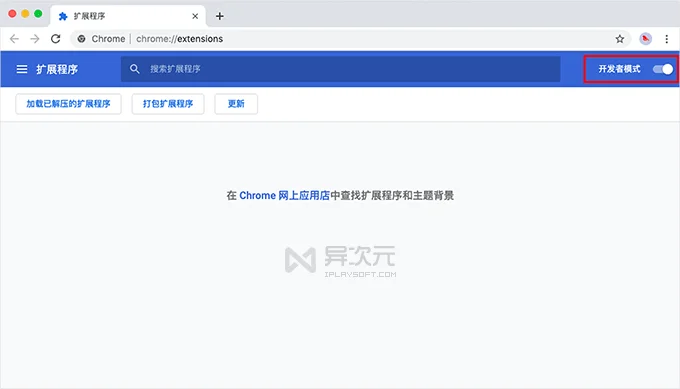The width and height of the screenshot is (680, 389).
Task: Toggle the 开发者模式 switch
Action: pos(663,69)
